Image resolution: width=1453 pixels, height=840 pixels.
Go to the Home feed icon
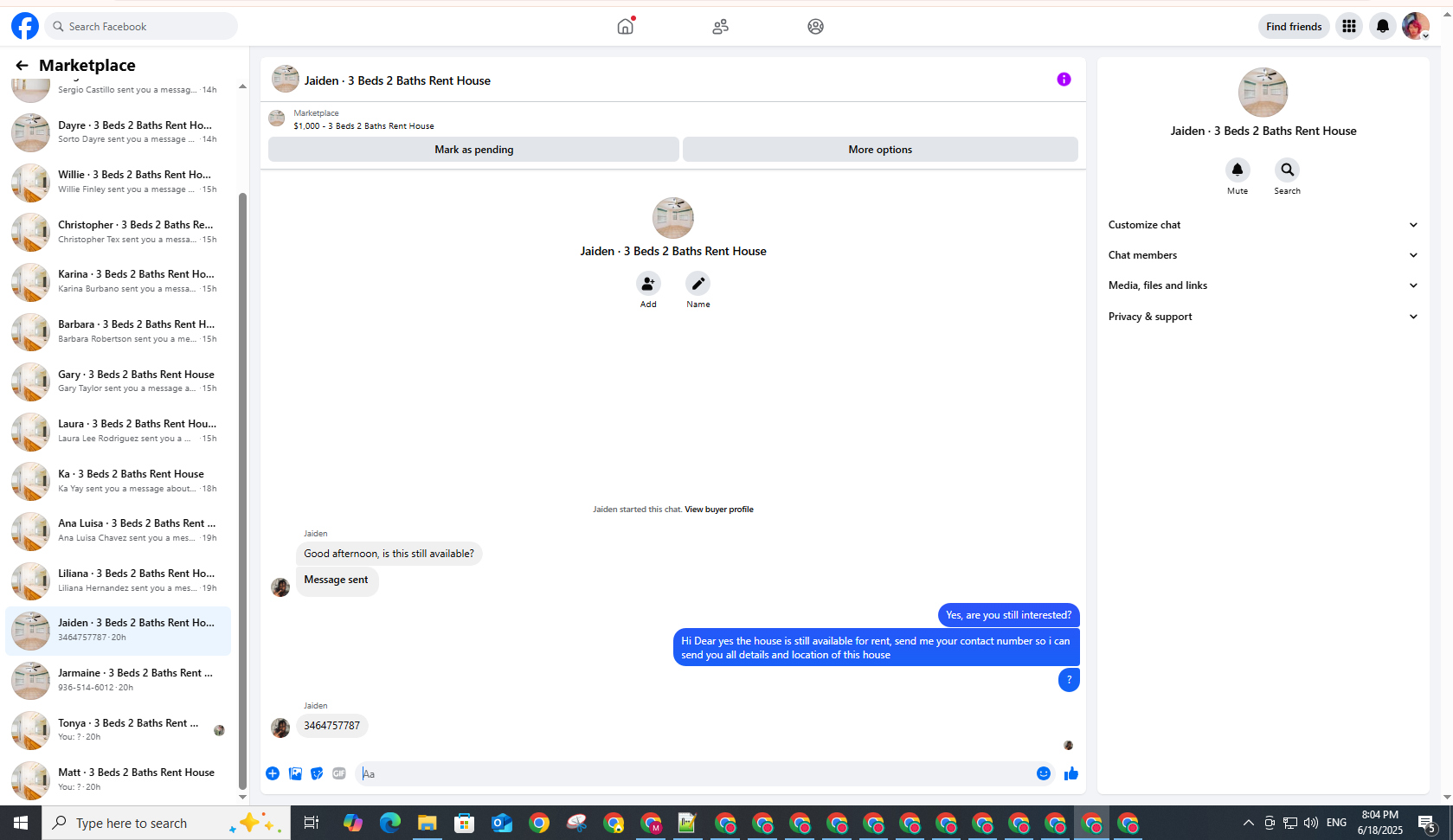point(625,26)
